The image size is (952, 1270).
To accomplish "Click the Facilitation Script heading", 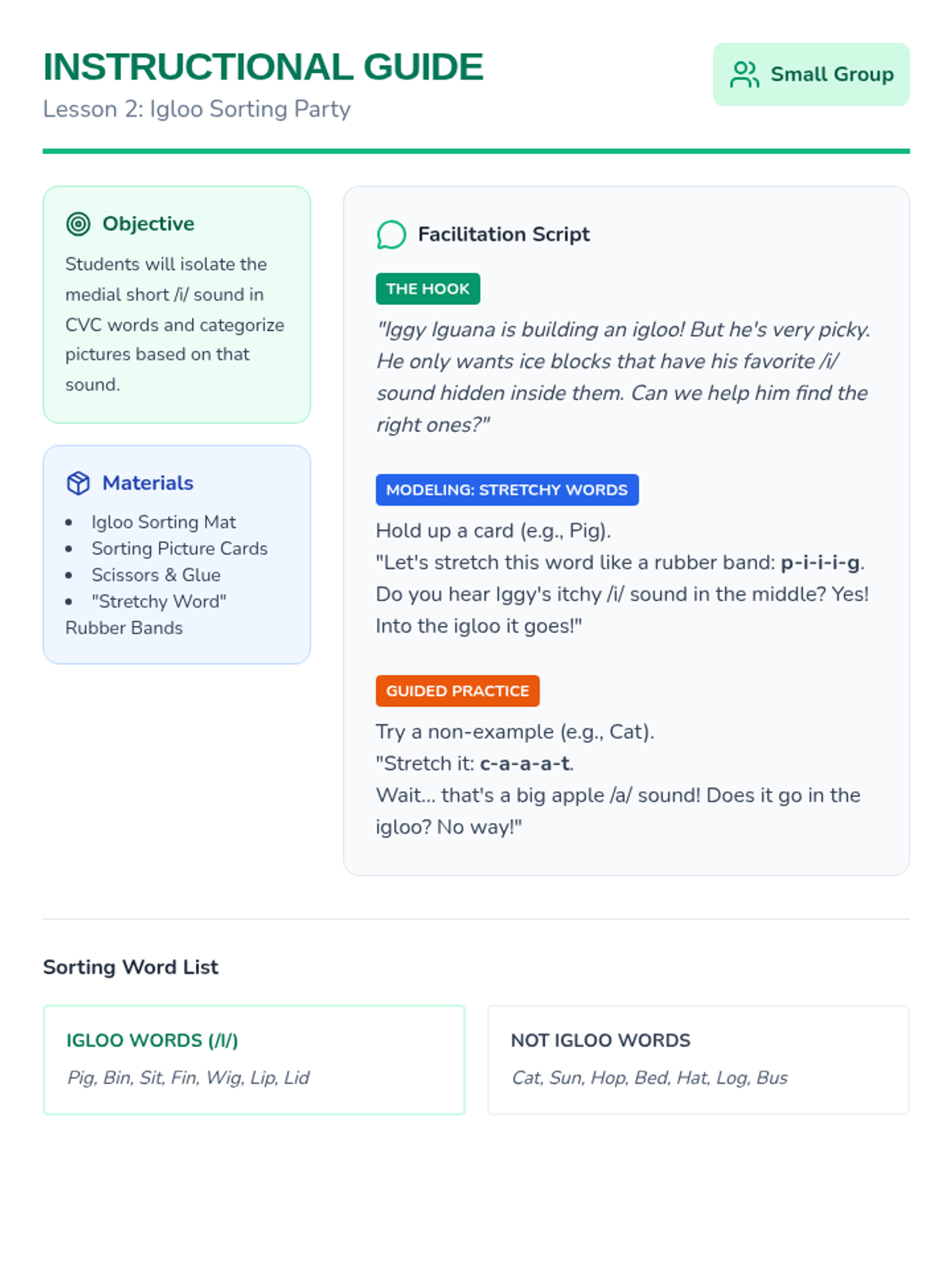I will pos(504,234).
